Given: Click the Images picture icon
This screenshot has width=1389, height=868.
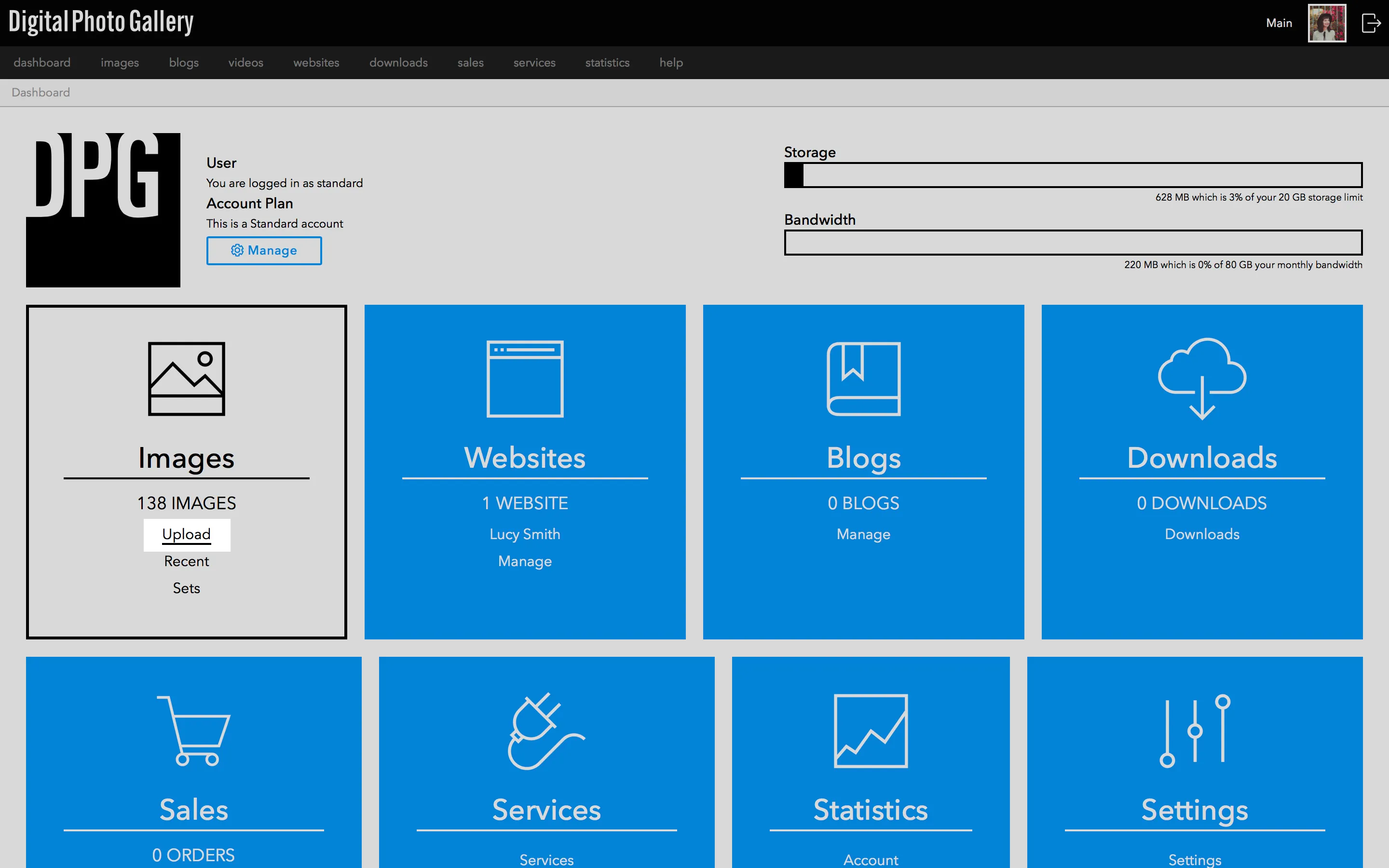Looking at the screenshot, I should click(186, 379).
